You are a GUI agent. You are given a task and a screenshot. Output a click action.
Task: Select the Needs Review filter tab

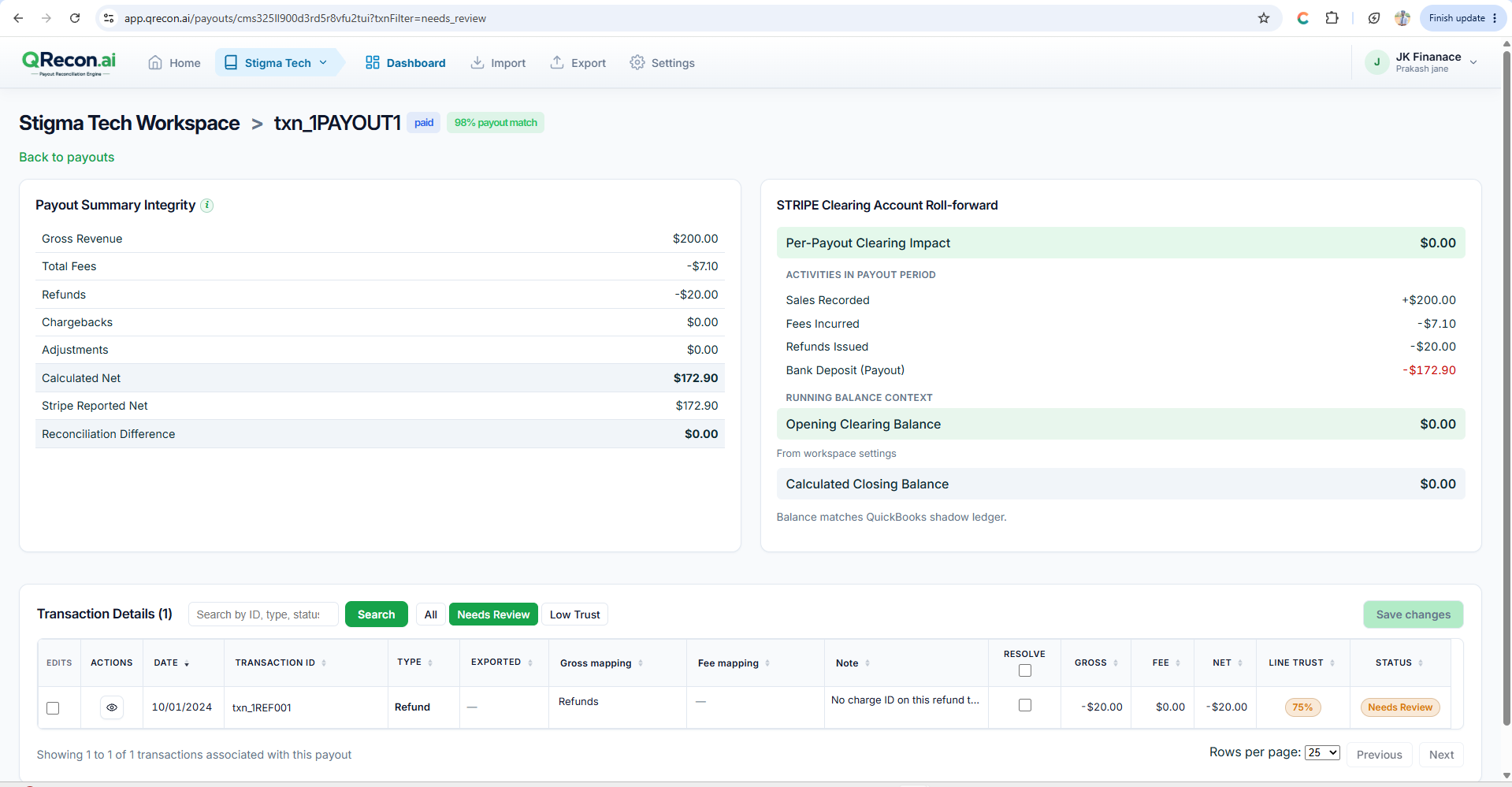pos(493,614)
